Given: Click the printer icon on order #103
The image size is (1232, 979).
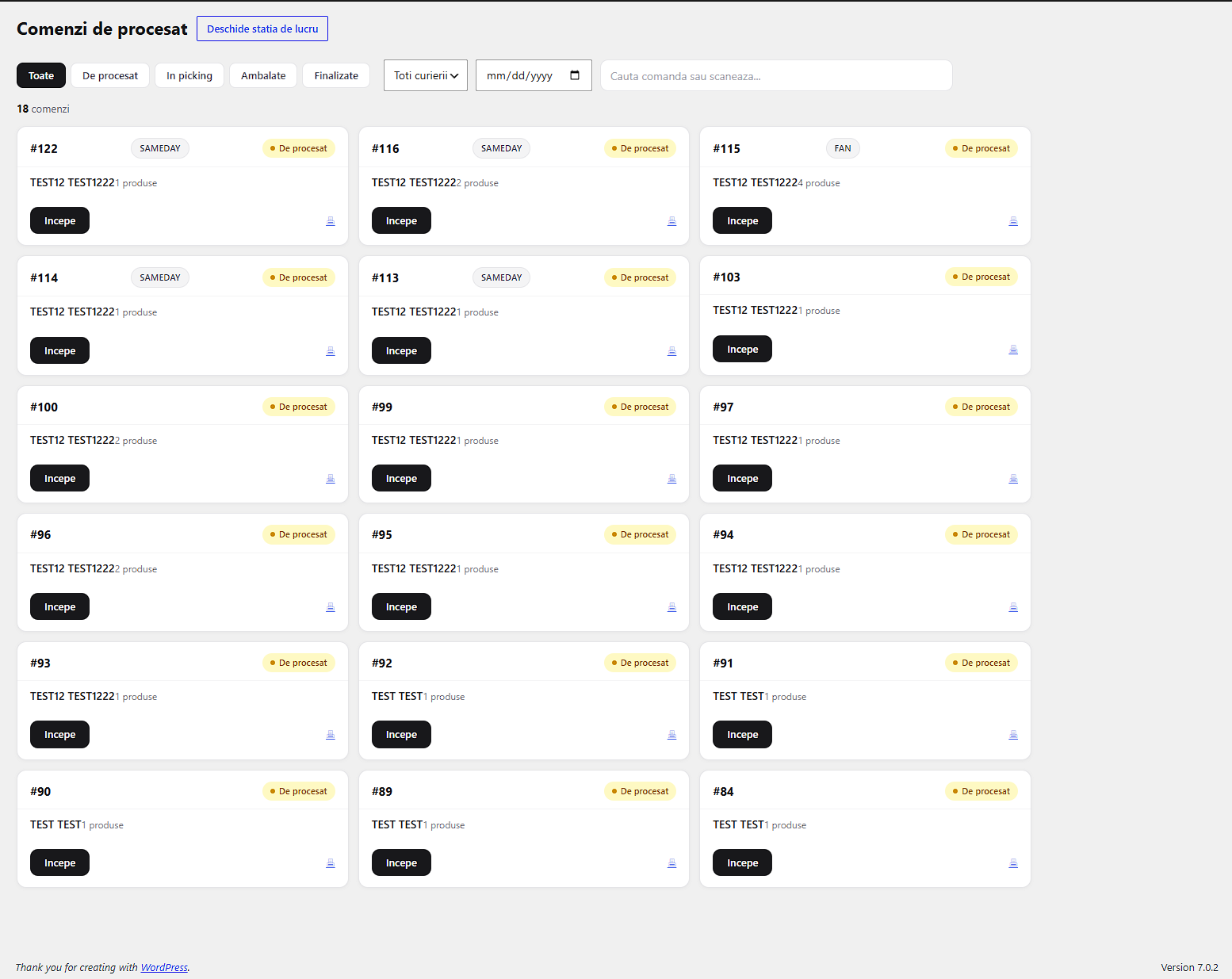Looking at the screenshot, I should 1013,350.
